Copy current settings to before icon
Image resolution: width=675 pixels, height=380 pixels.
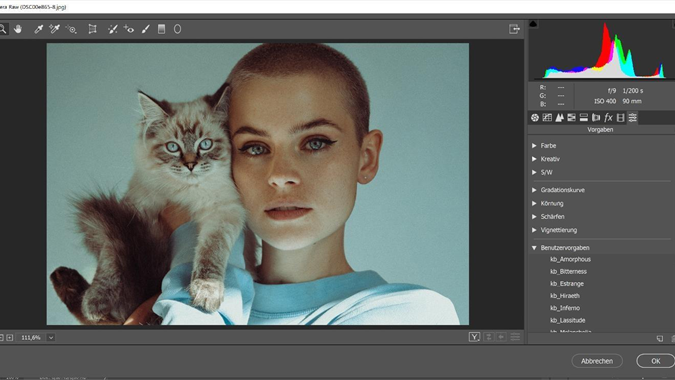click(x=501, y=337)
